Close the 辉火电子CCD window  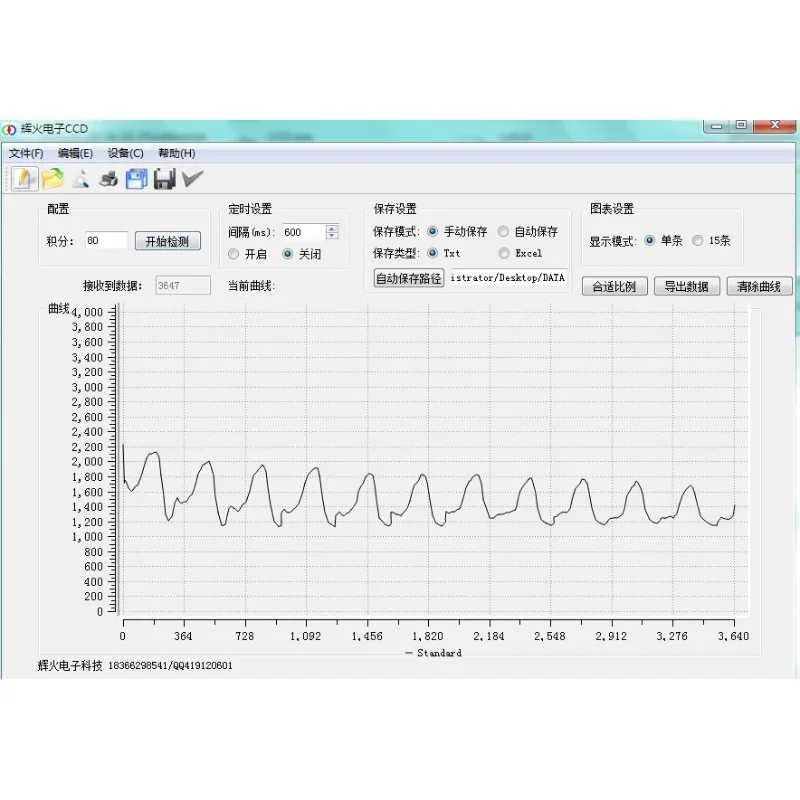click(774, 126)
